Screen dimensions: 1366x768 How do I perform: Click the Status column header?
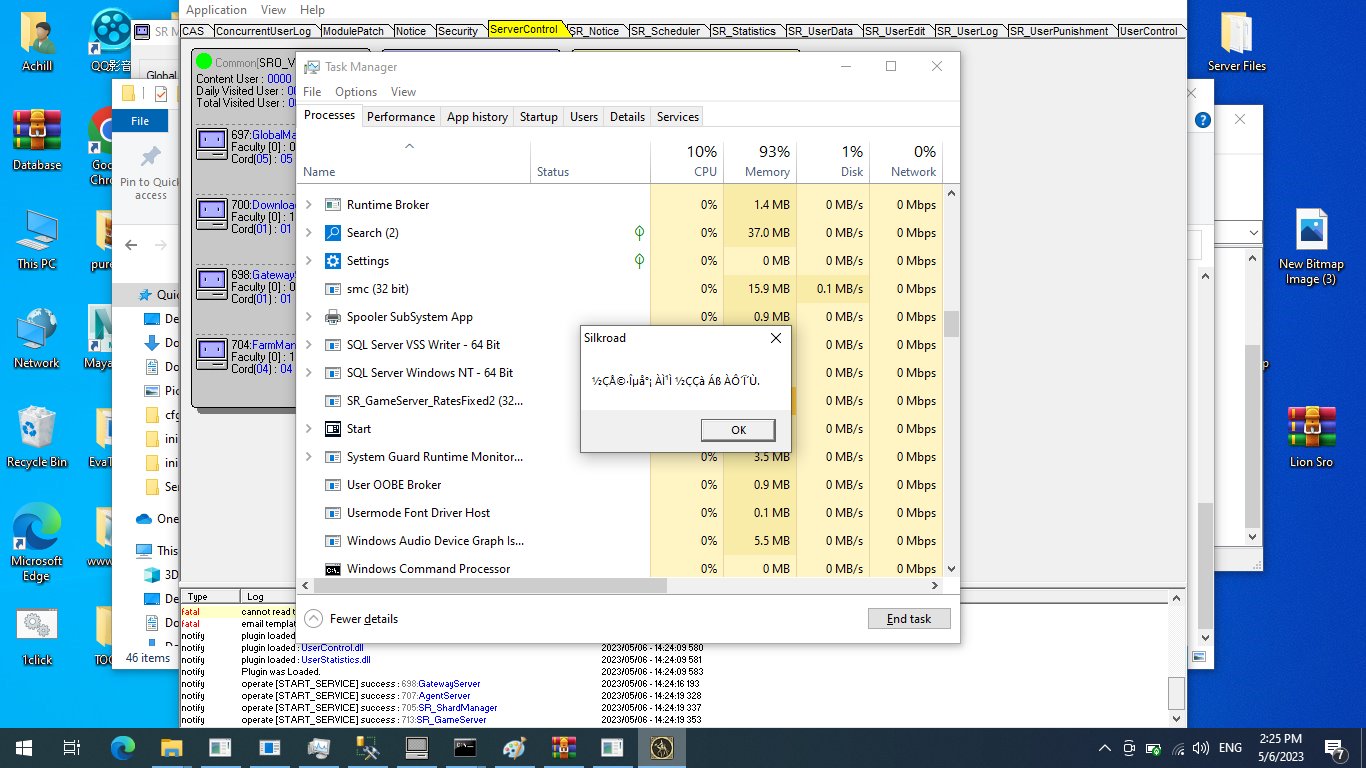(x=590, y=161)
